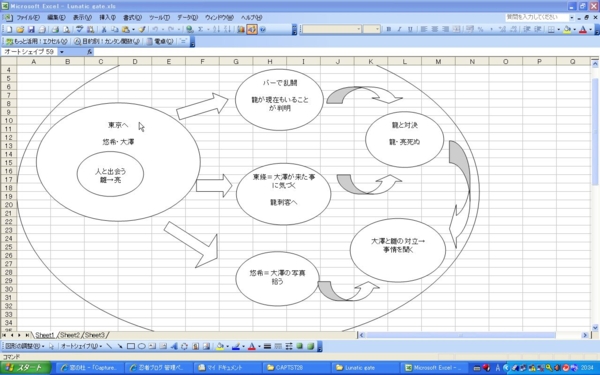Toggle Italic formatting
This screenshot has width=600, height=375.
pyautogui.click(x=399, y=29)
